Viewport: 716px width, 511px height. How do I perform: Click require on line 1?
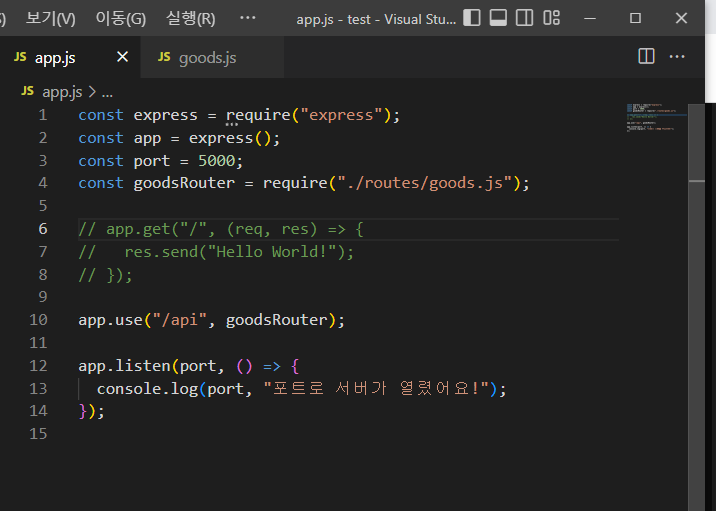tap(258, 115)
